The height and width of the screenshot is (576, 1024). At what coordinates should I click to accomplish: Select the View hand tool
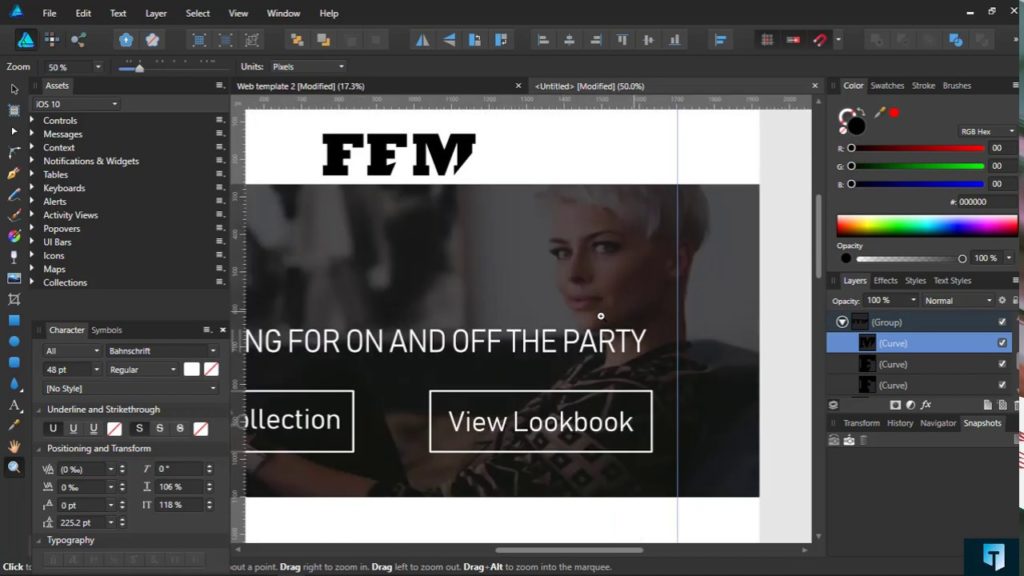(x=14, y=447)
